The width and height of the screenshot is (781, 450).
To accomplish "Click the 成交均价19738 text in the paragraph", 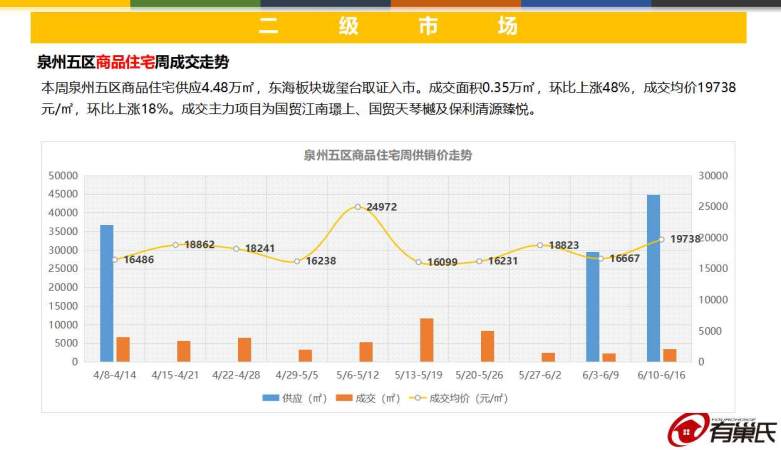I will [689, 88].
